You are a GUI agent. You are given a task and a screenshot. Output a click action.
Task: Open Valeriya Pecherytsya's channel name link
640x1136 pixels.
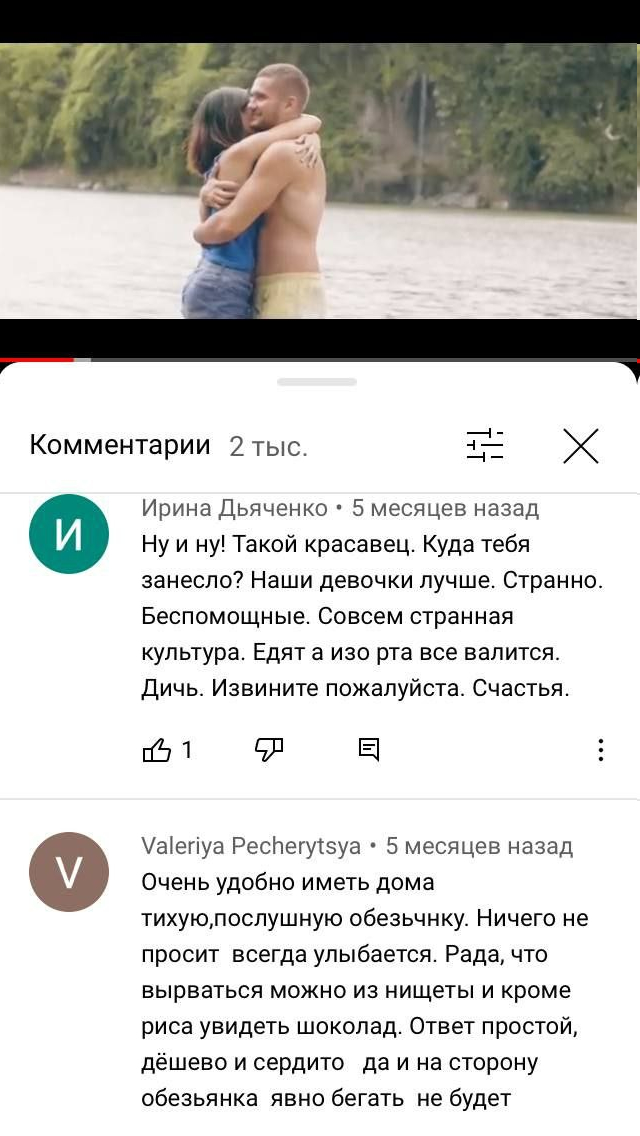[251, 846]
